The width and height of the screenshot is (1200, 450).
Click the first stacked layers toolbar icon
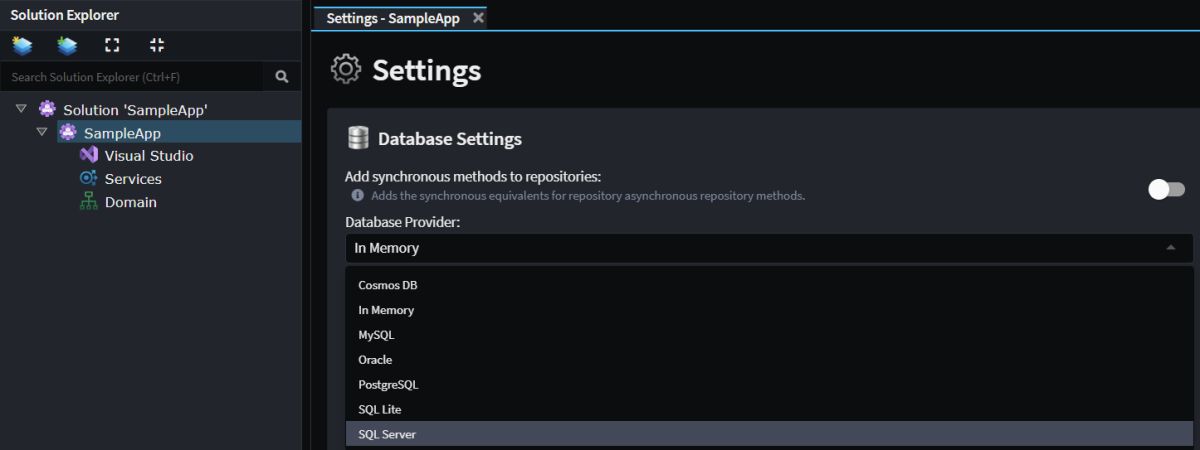coord(22,45)
